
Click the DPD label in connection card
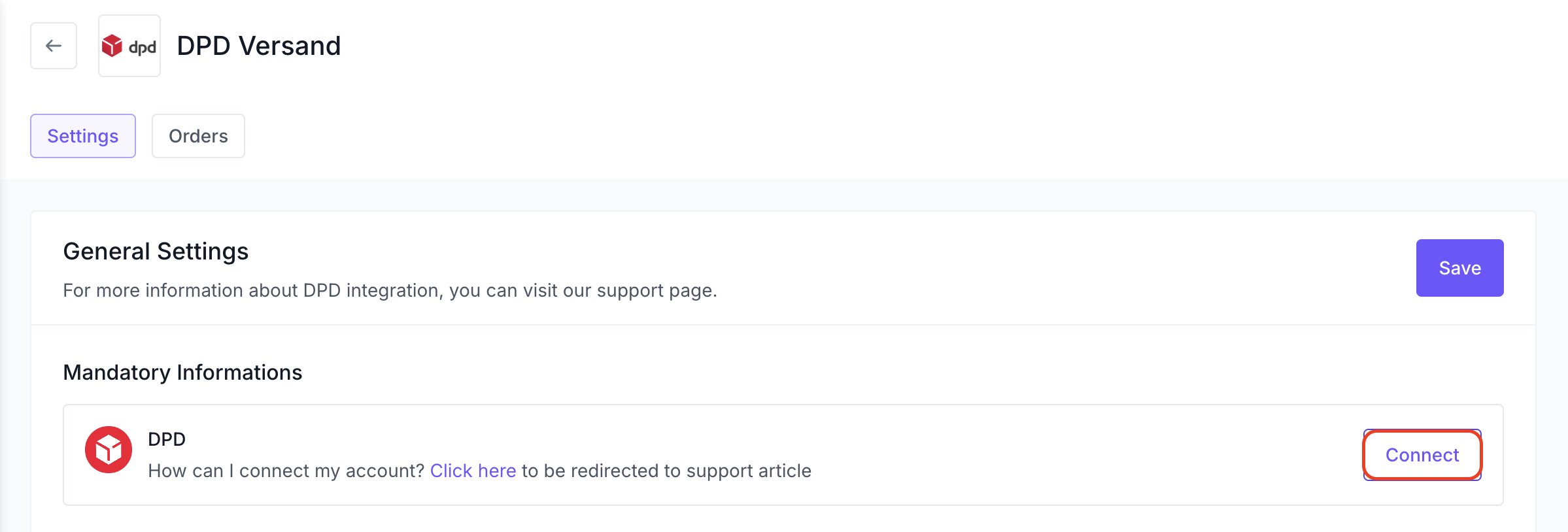(x=167, y=439)
